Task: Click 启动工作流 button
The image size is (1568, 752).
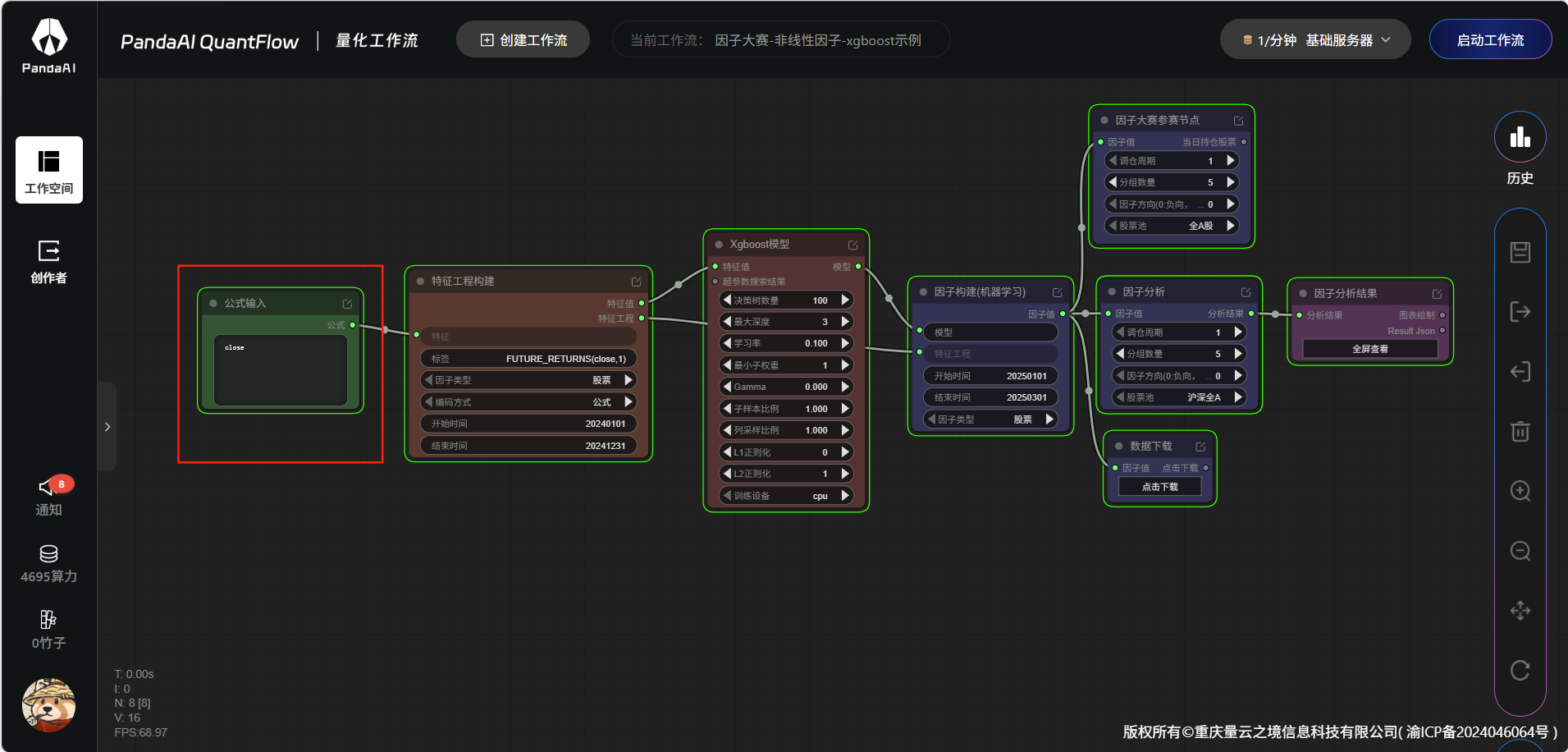Action: click(x=1490, y=39)
